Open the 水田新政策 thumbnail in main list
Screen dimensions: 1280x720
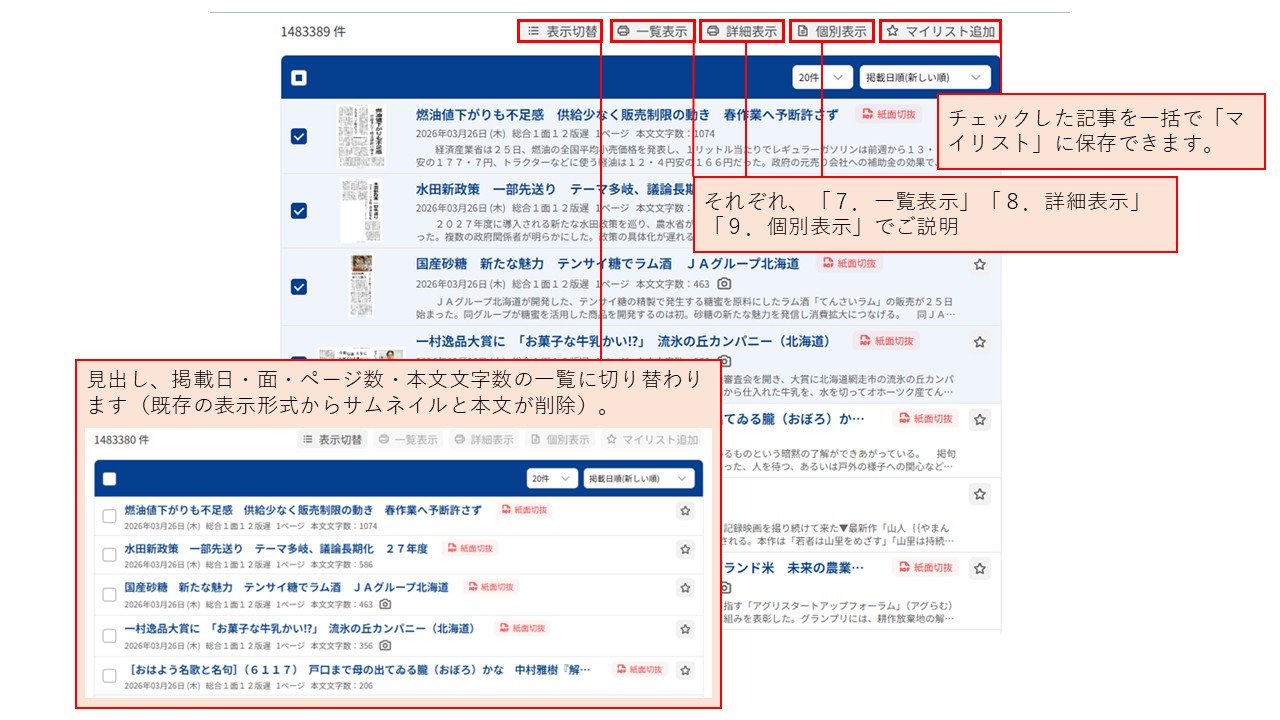coord(360,211)
